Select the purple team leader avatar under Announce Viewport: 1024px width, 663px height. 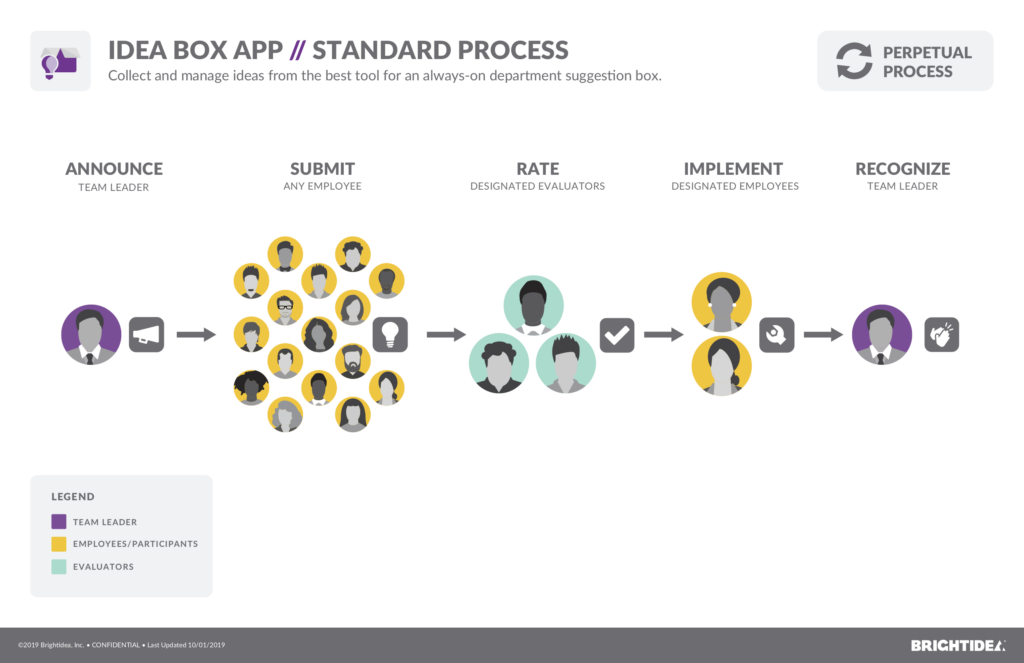pos(91,334)
